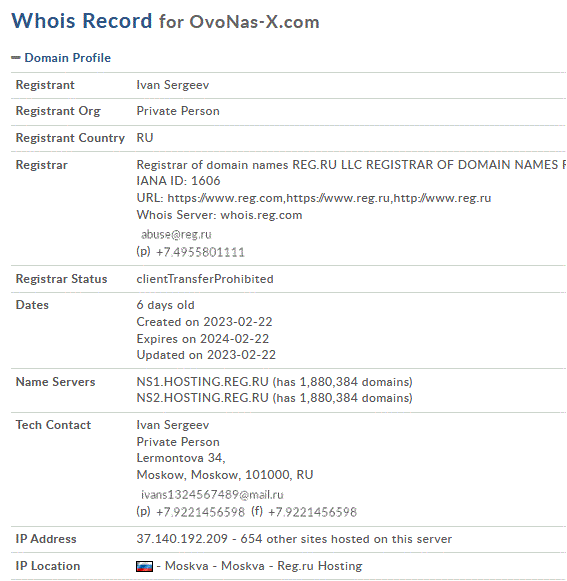Open registrant name Ivan Sergeev
Image resolution: width=567 pixels, height=581 pixels.
[173, 85]
